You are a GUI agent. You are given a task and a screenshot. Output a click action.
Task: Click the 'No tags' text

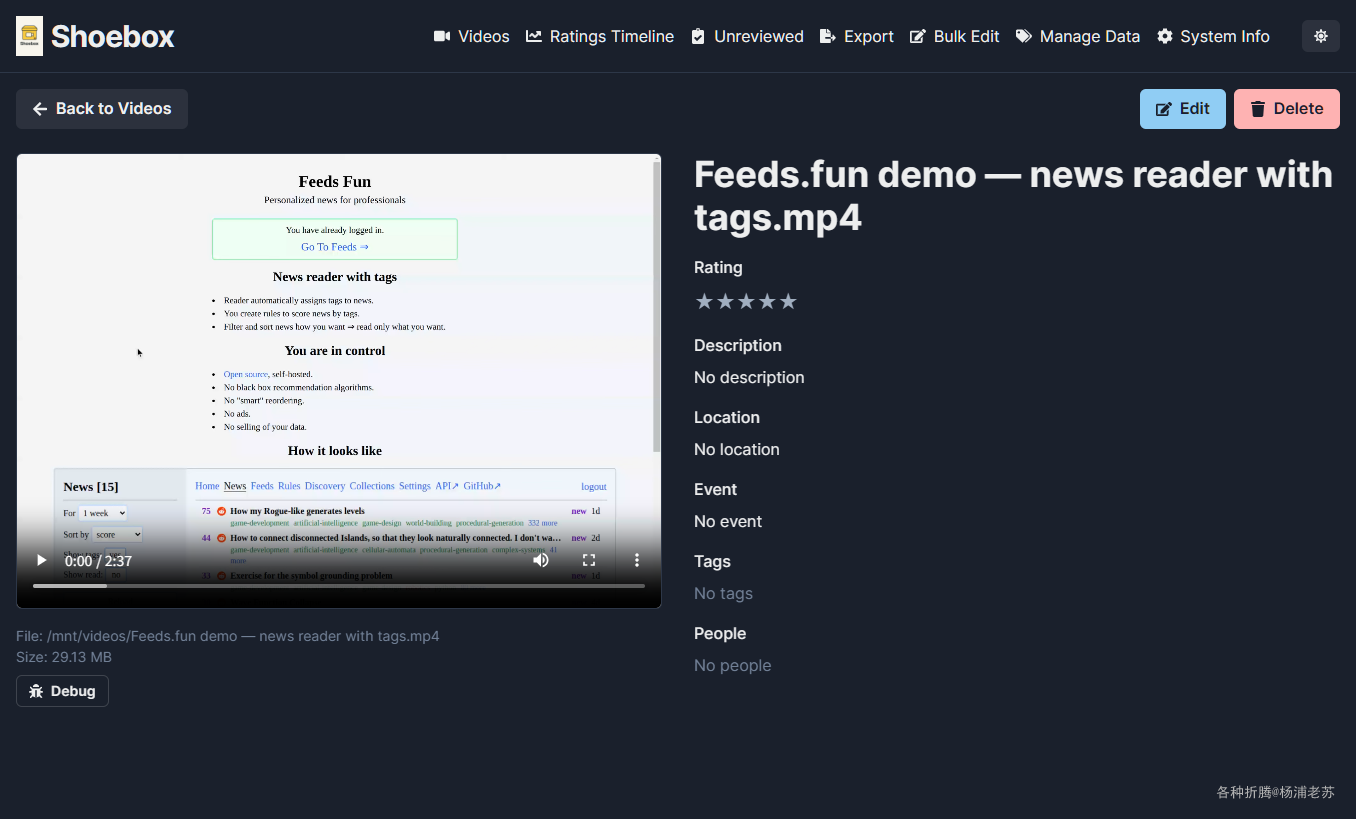(723, 593)
